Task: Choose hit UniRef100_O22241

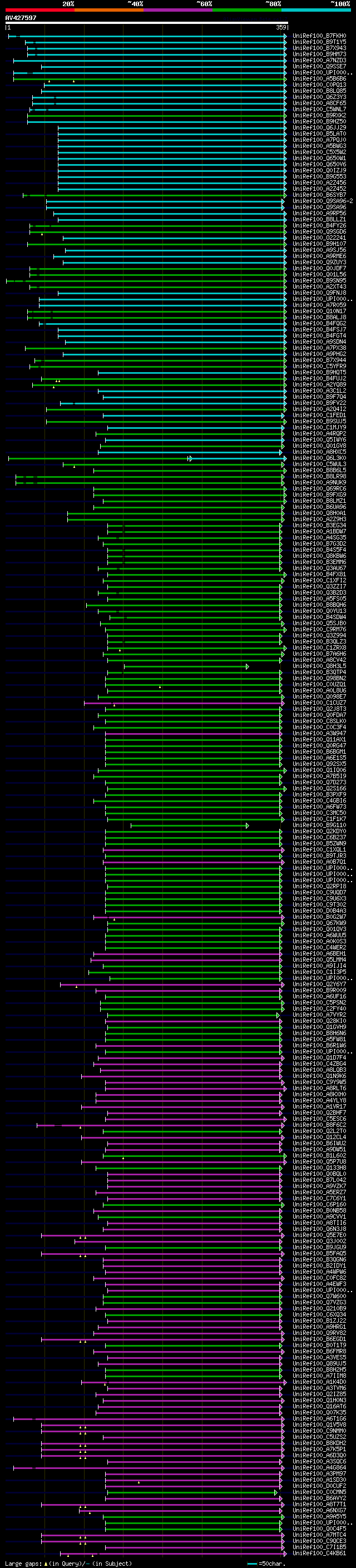Action: [319, 238]
